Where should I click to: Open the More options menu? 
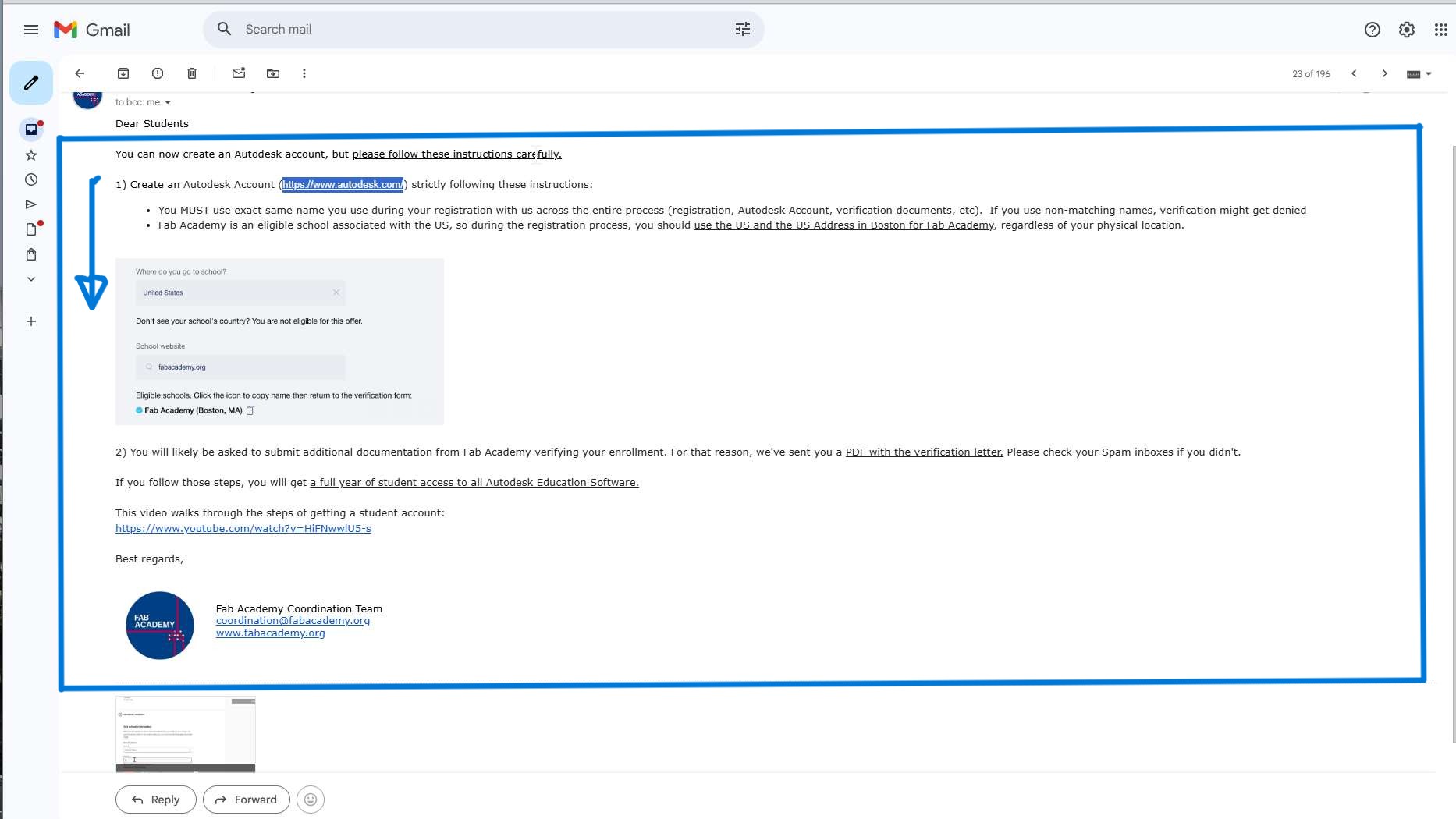tap(304, 73)
